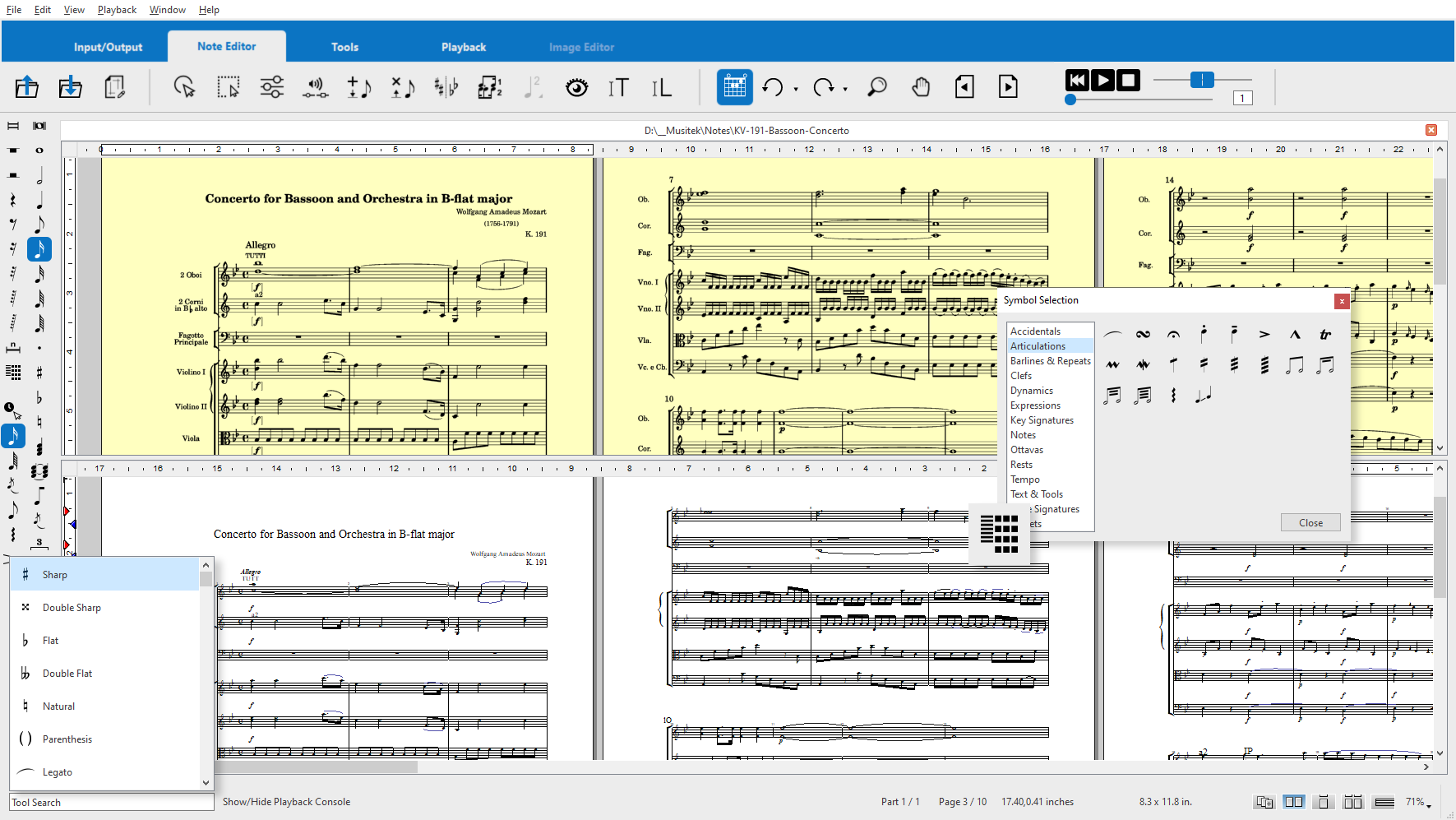
Task: Select the whole note in left palette
Action: coord(39,151)
